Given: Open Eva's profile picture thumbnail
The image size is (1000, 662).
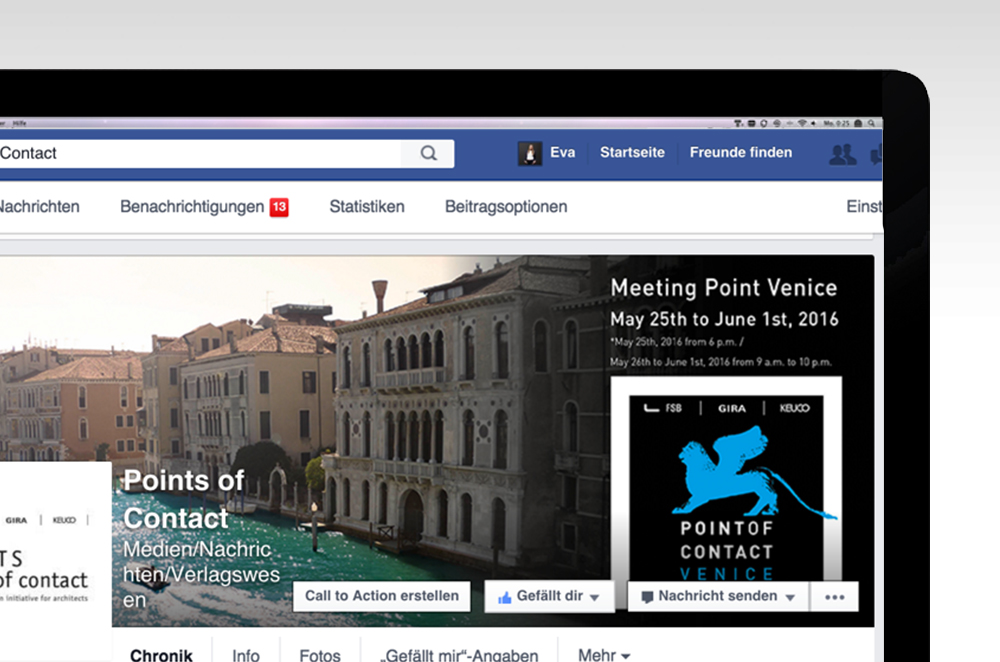Looking at the screenshot, I should (529, 154).
